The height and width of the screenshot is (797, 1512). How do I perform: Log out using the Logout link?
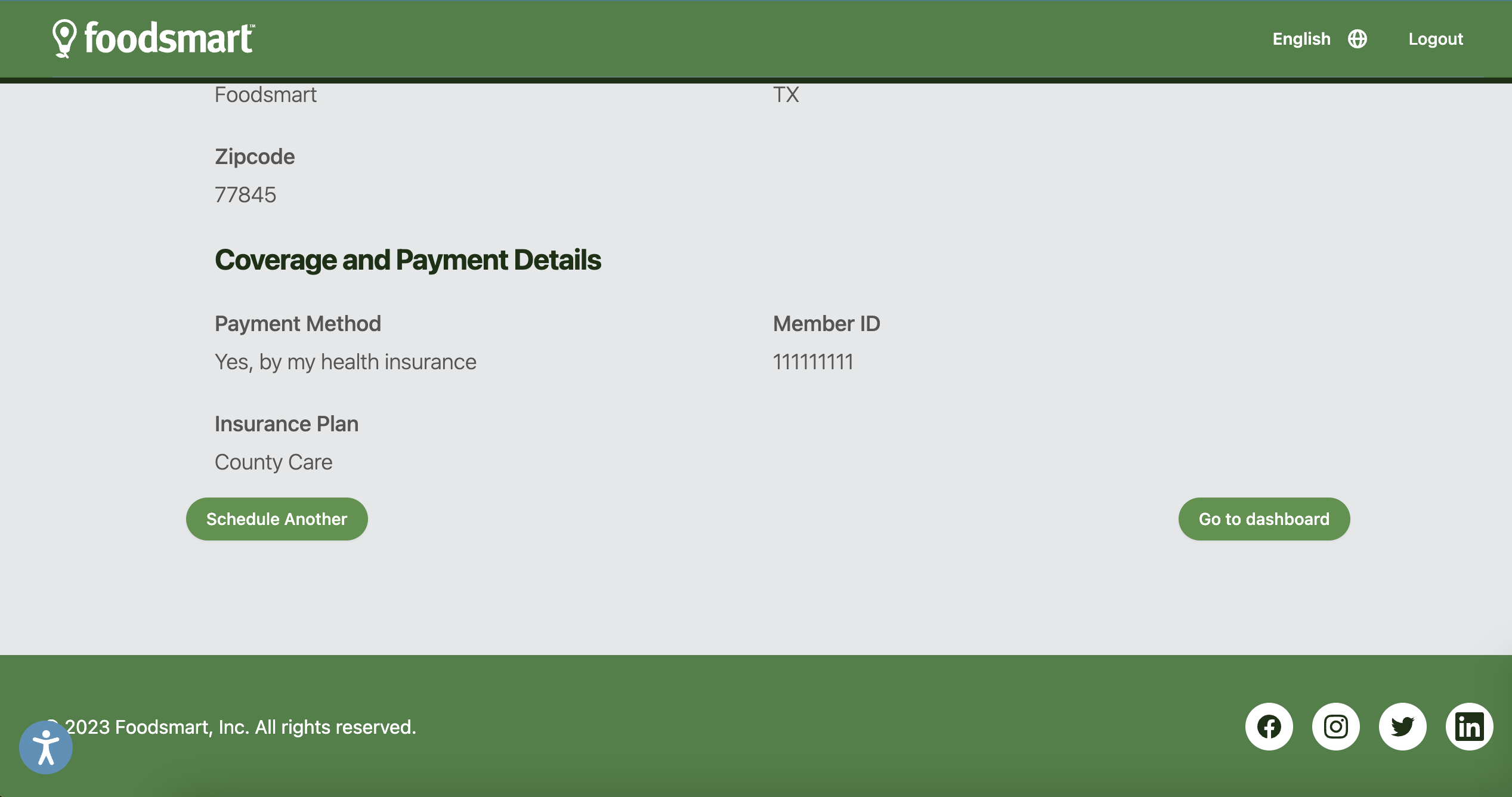point(1436,39)
